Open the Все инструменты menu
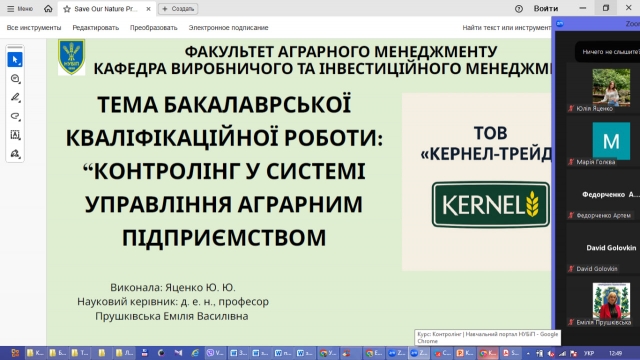Image resolution: width=640 pixels, height=360 pixels. pyautogui.click(x=34, y=28)
